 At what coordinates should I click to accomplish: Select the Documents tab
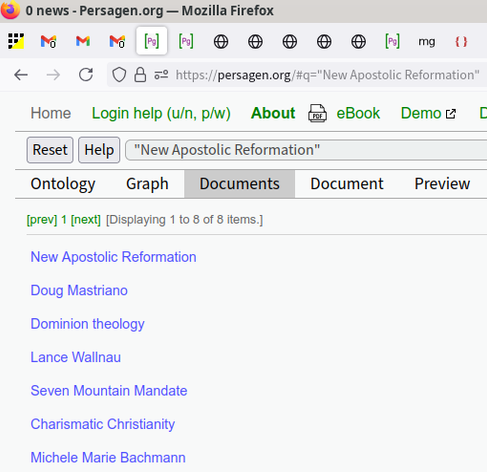point(240,184)
